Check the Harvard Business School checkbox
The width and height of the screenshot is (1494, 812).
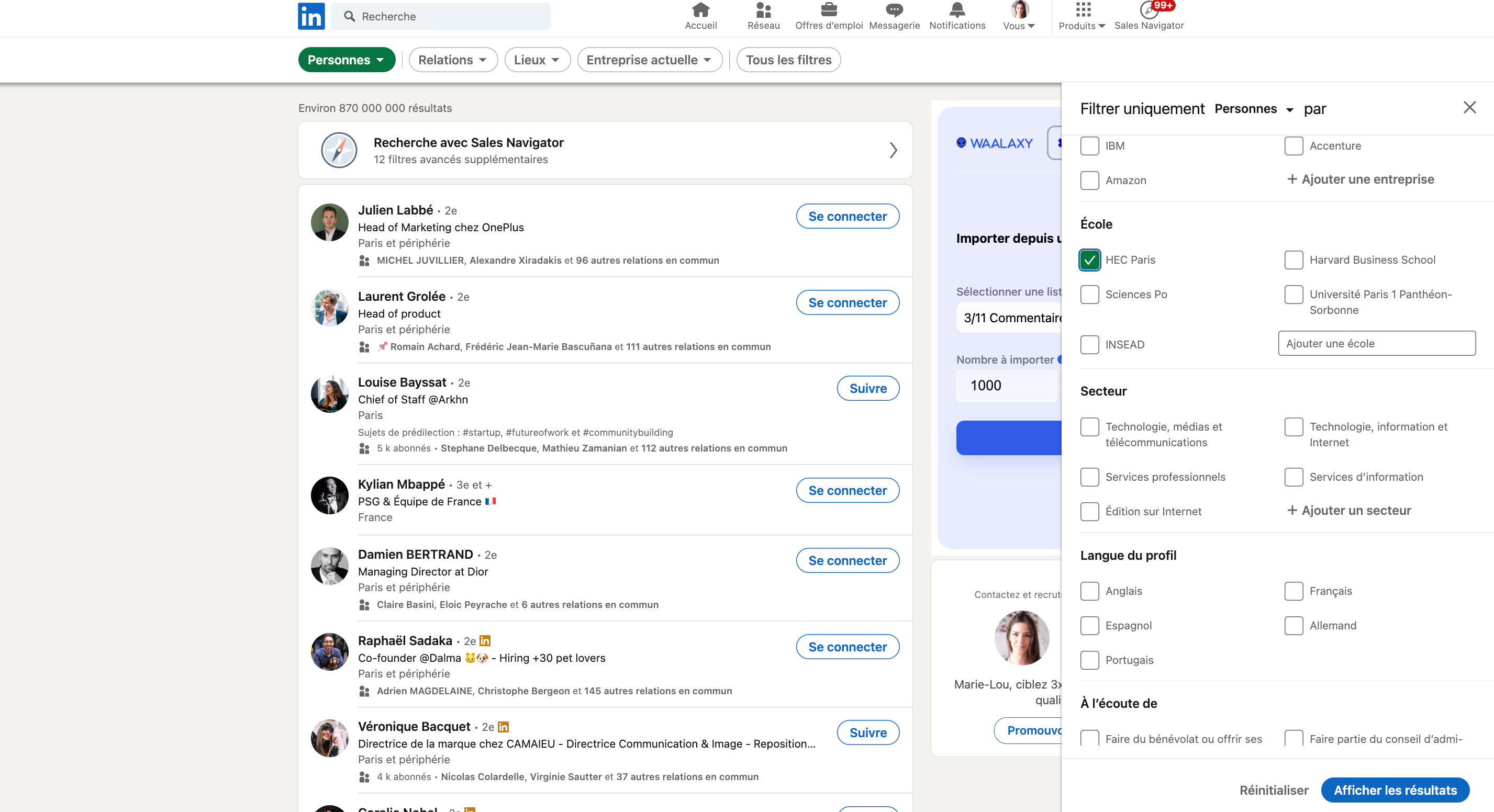(1294, 260)
